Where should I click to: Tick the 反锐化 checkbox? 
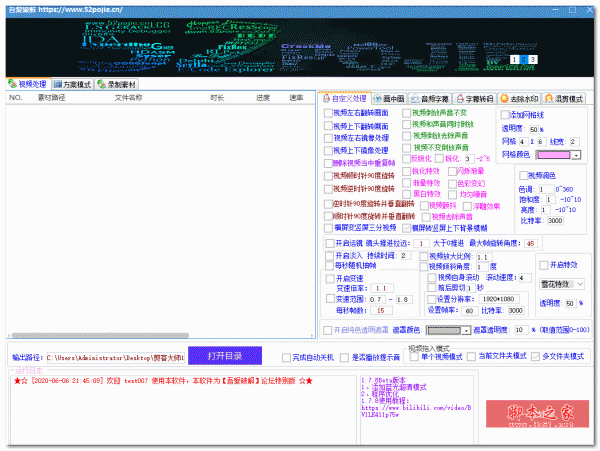pyautogui.click(x=406, y=158)
